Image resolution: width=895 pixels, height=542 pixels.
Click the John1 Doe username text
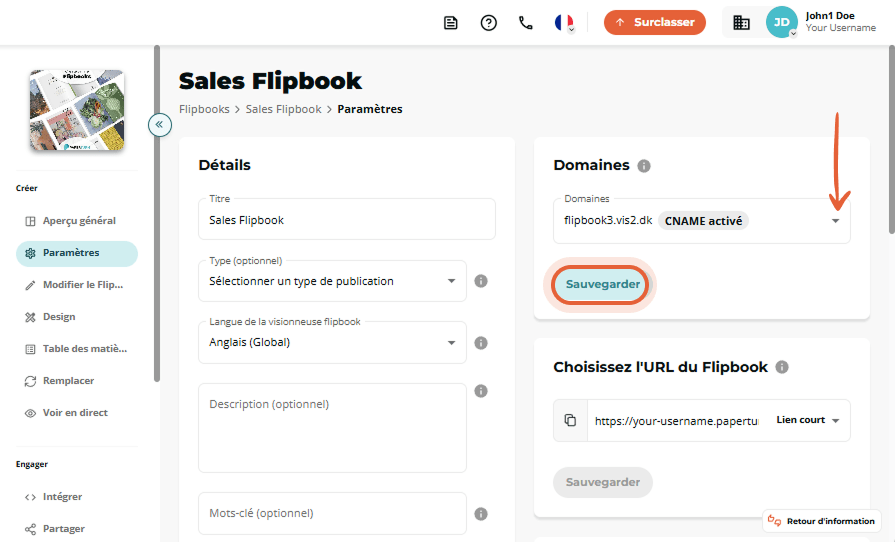click(830, 16)
